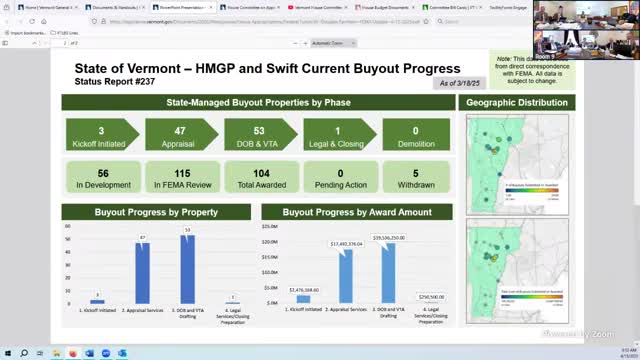Click the 115 In FEMA Review tile
Image resolution: width=640 pixels, height=360 pixels.
[x=182, y=177]
